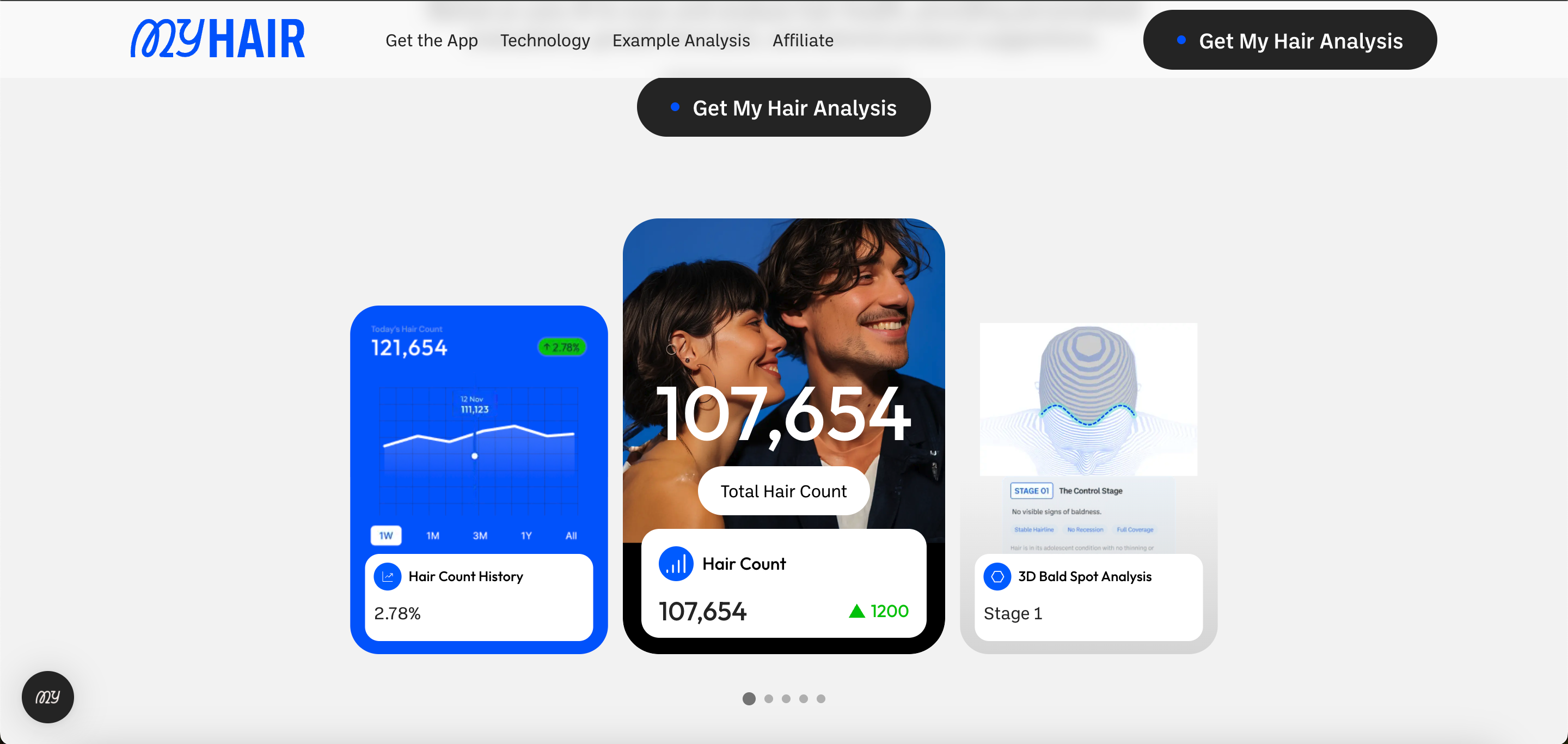Image resolution: width=1568 pixels, height=744 pixels.
Task: Go to the Technology page
Action: tap(545, 40)
